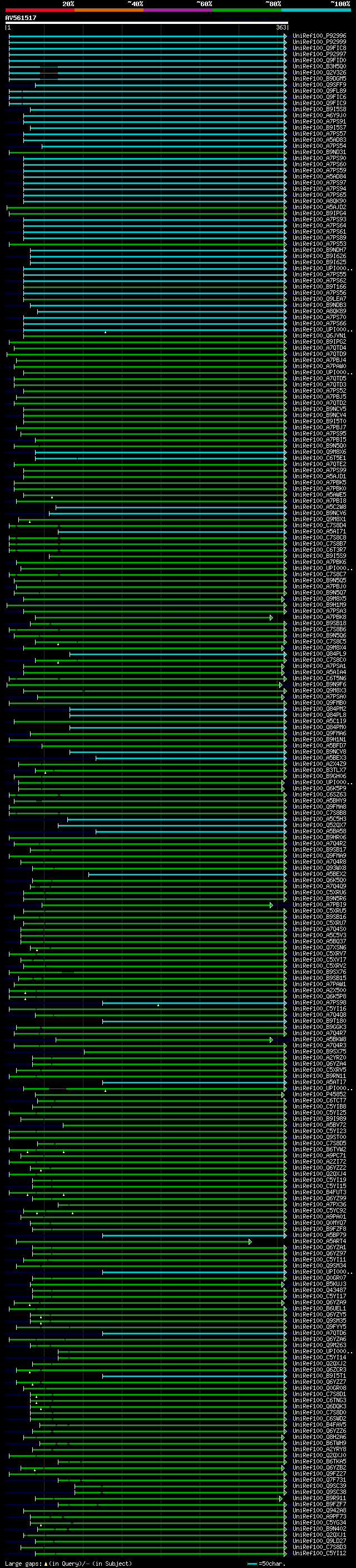Image resolution: width=356 pixels, height=1568 pixels.
Task: Click the arrowhead ending UniRef100_A5BKW8 alignment
Action: 271,1040
